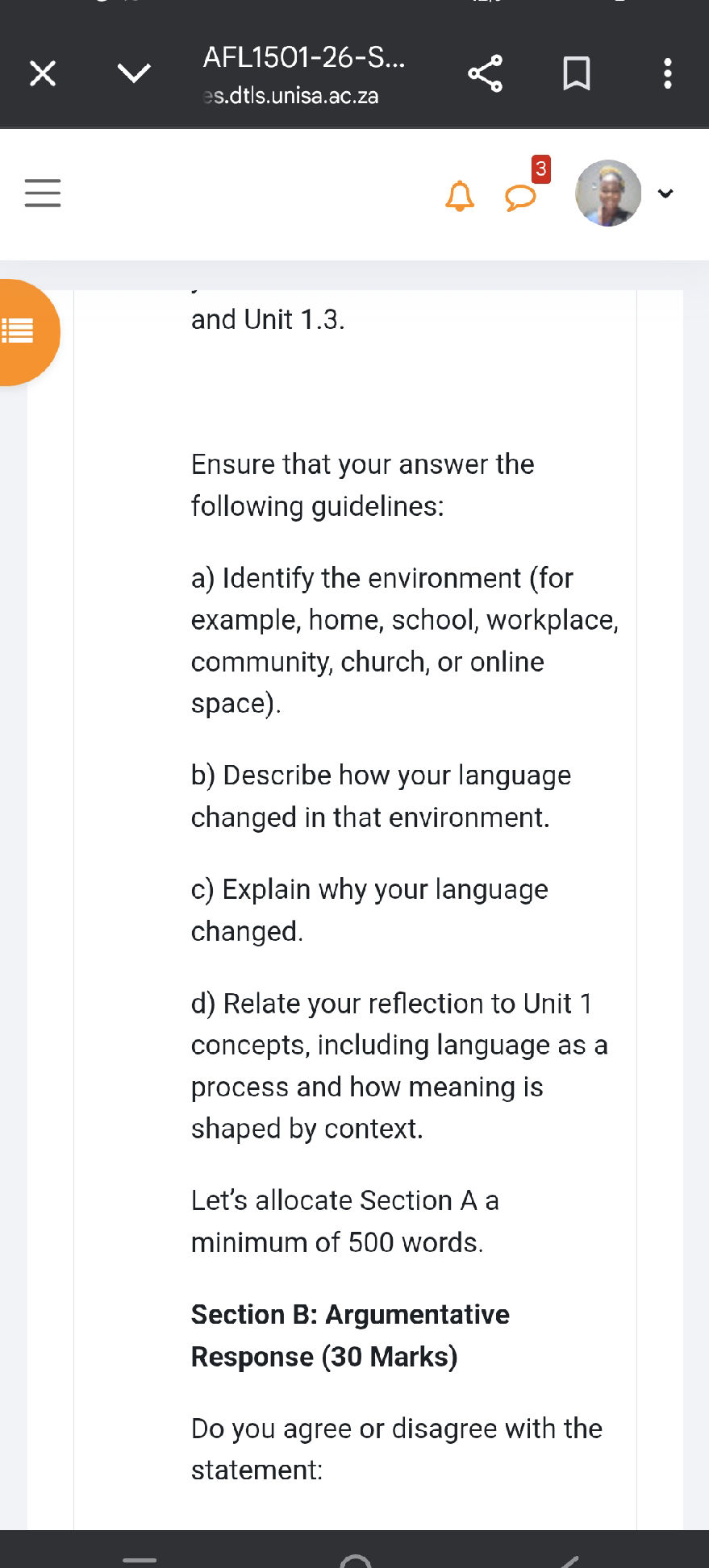The width and height of the screenshot is (709, 1568).
Task: Open the account dropdown beside the avatar
Action: tap(666, 193)
